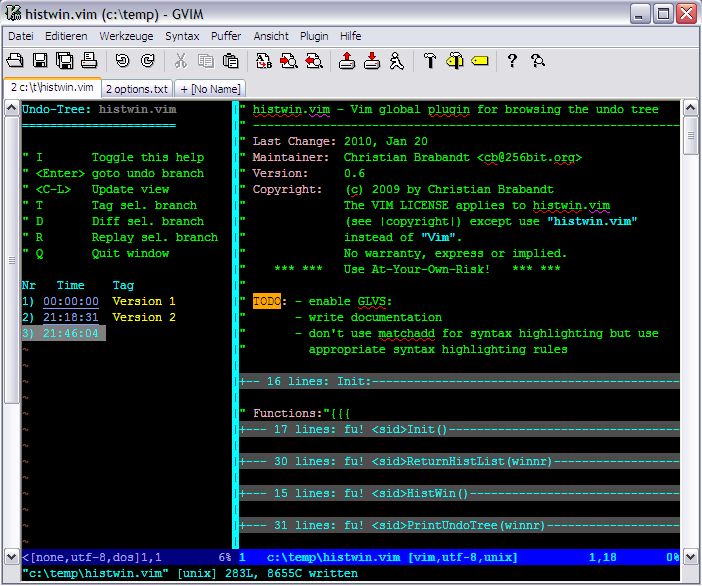
Task: Click the Load session icon
Action: click(x=347, y=61)
